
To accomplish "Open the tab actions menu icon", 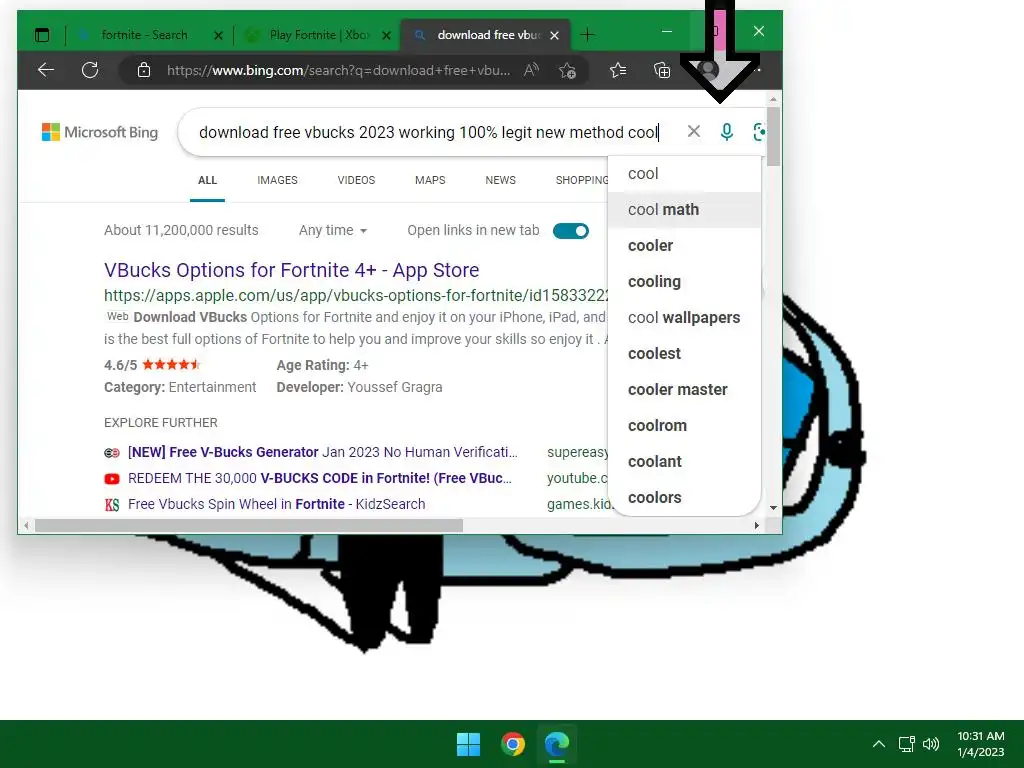I will point(42,35).
